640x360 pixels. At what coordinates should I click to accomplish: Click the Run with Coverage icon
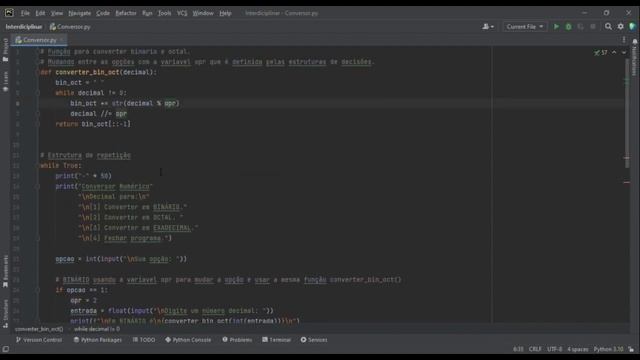(580, 27)
